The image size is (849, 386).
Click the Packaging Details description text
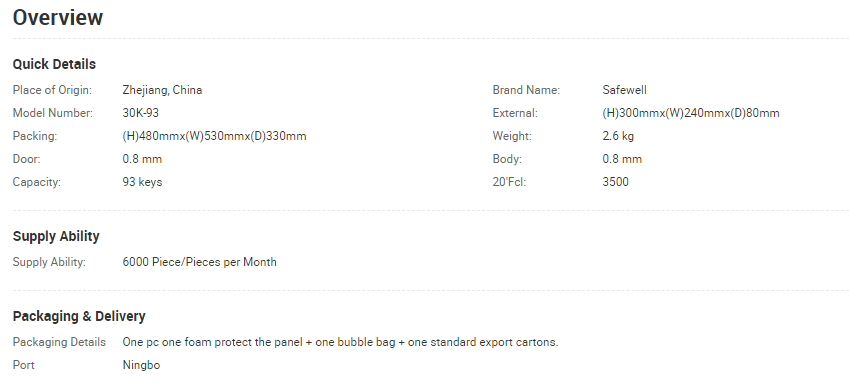(340, 342)
